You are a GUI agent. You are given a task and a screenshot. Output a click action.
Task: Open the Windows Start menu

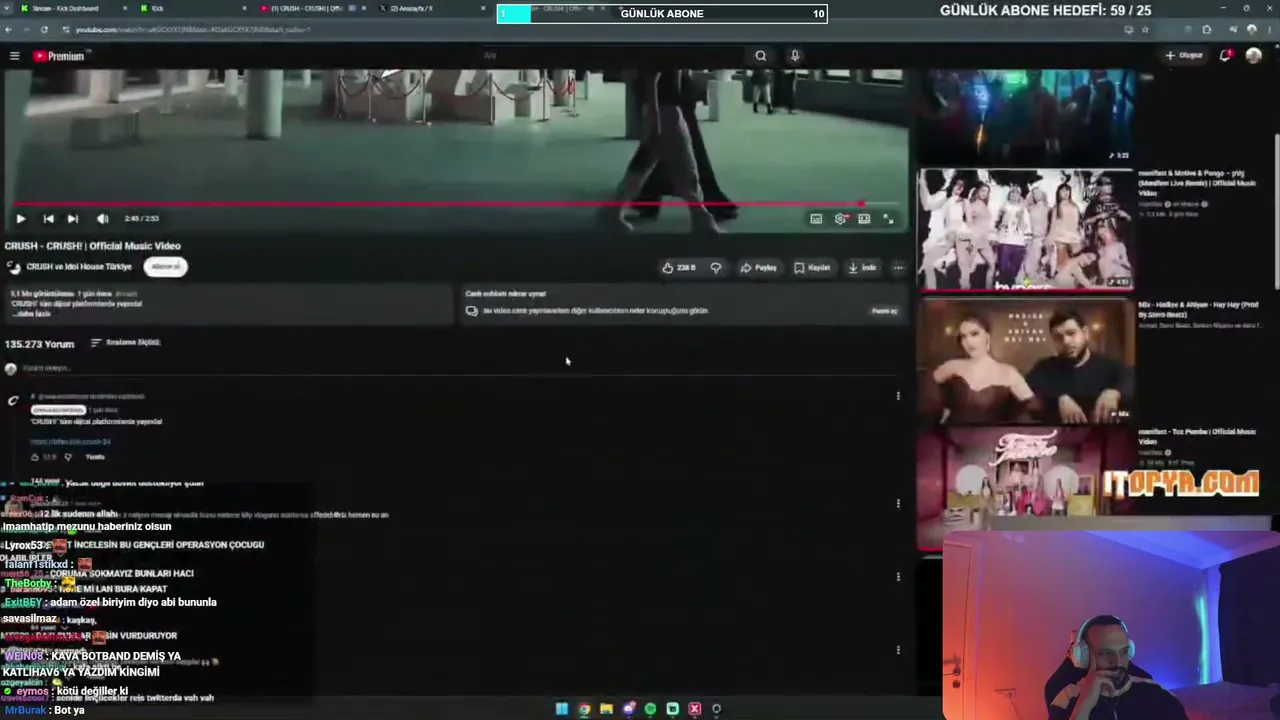562,709
